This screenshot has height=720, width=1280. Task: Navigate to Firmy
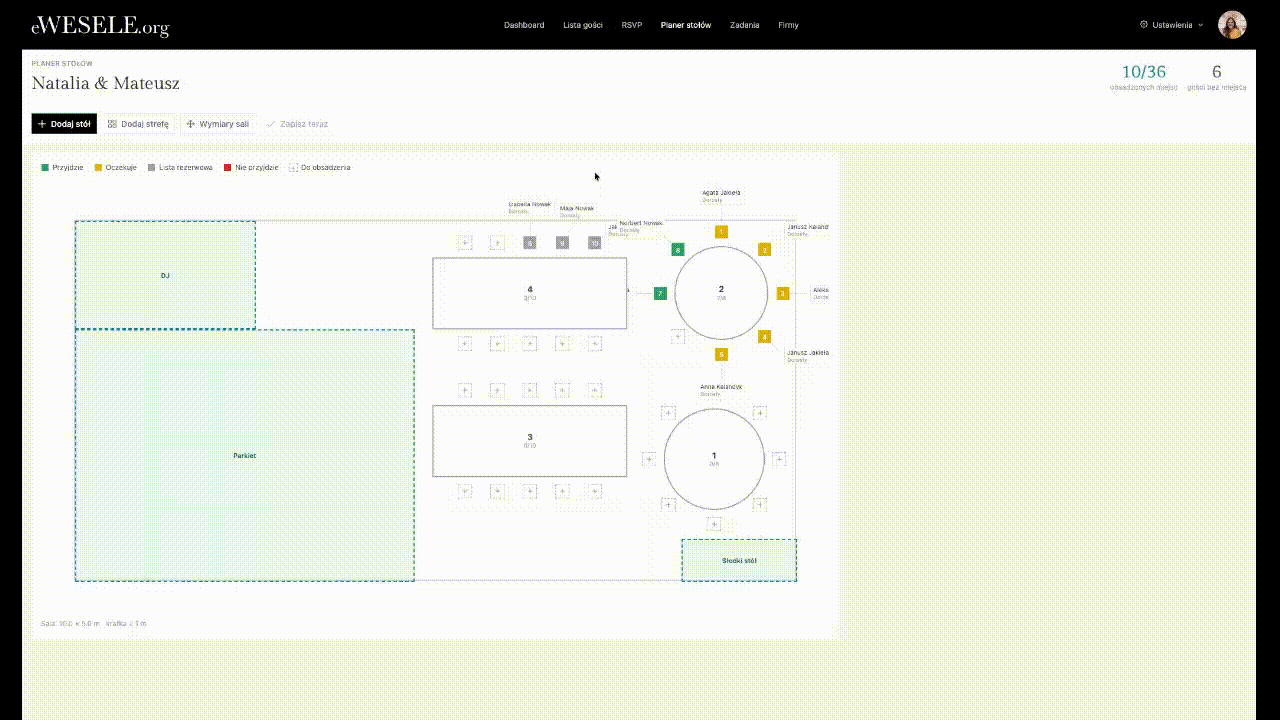[788, 25]
